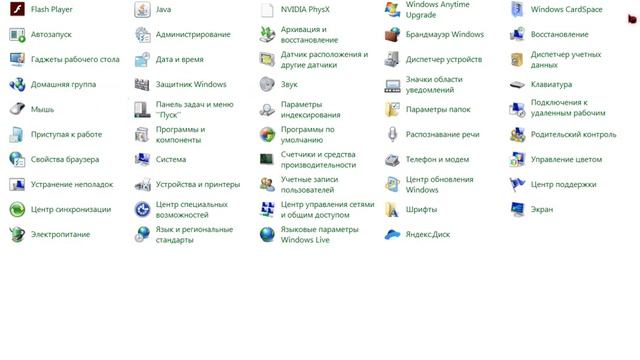Open Учетные записи пользователей link

click(309, 184)
